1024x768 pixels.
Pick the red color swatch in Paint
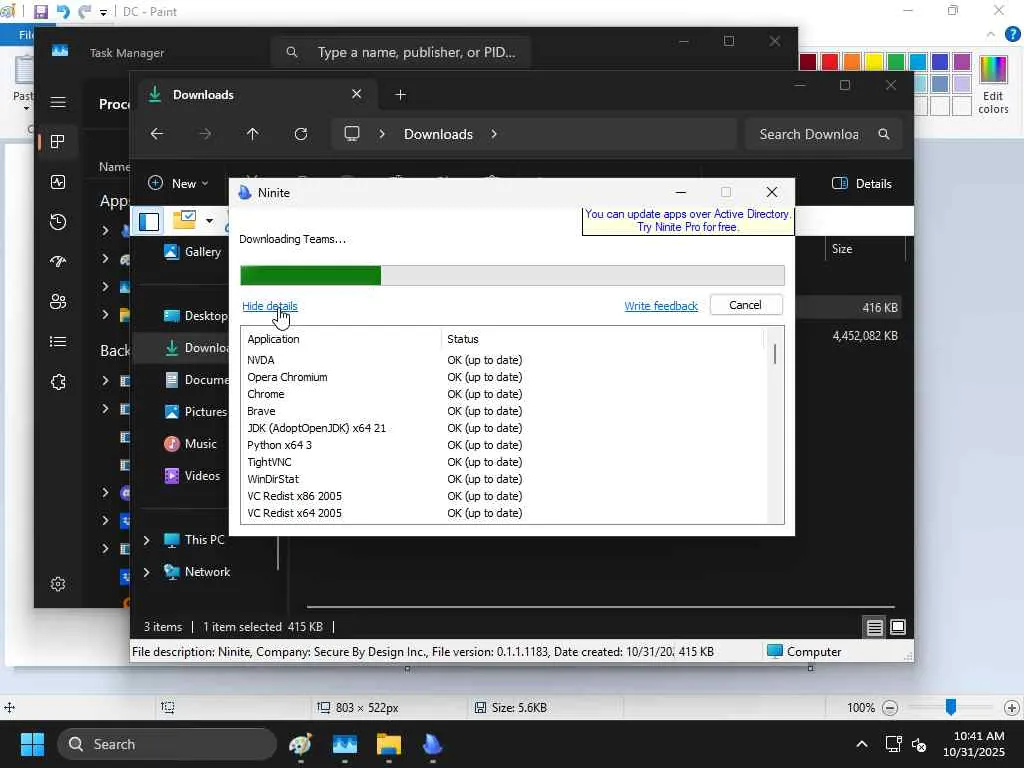tap(830, 62)
